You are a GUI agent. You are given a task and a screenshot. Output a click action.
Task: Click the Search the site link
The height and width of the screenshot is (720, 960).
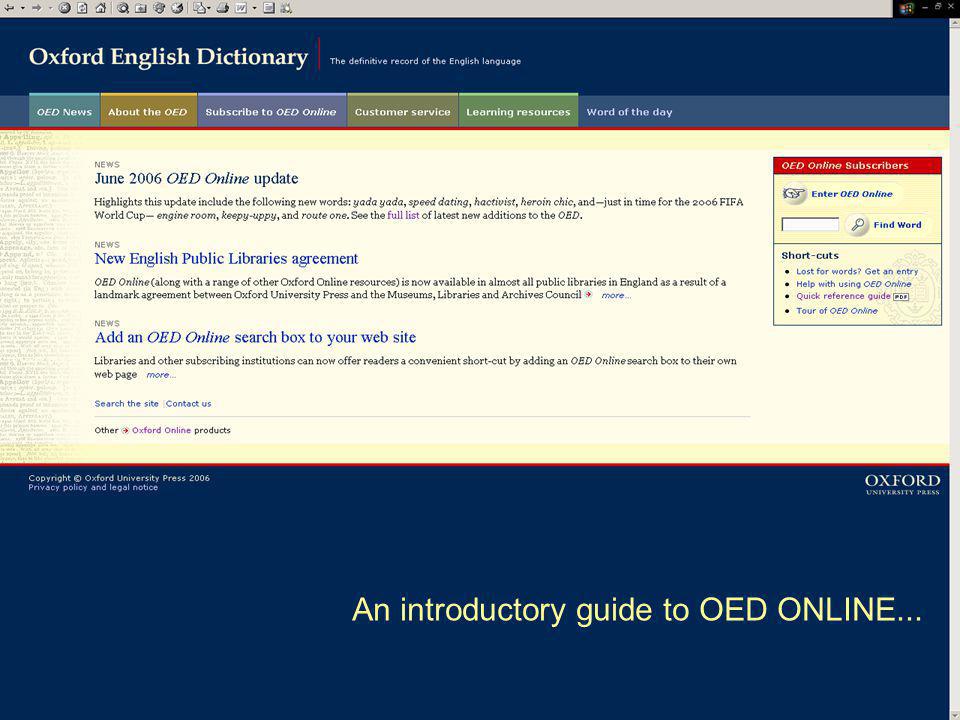click(x=126, y=403)
